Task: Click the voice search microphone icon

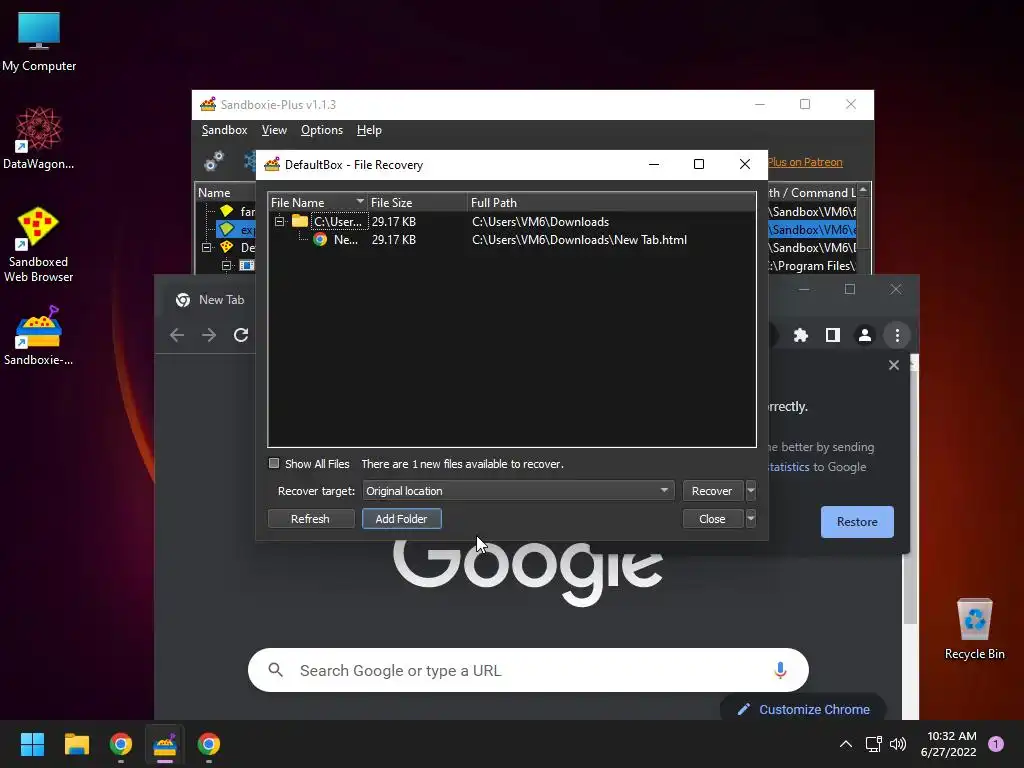Action: tap(780, 670)
